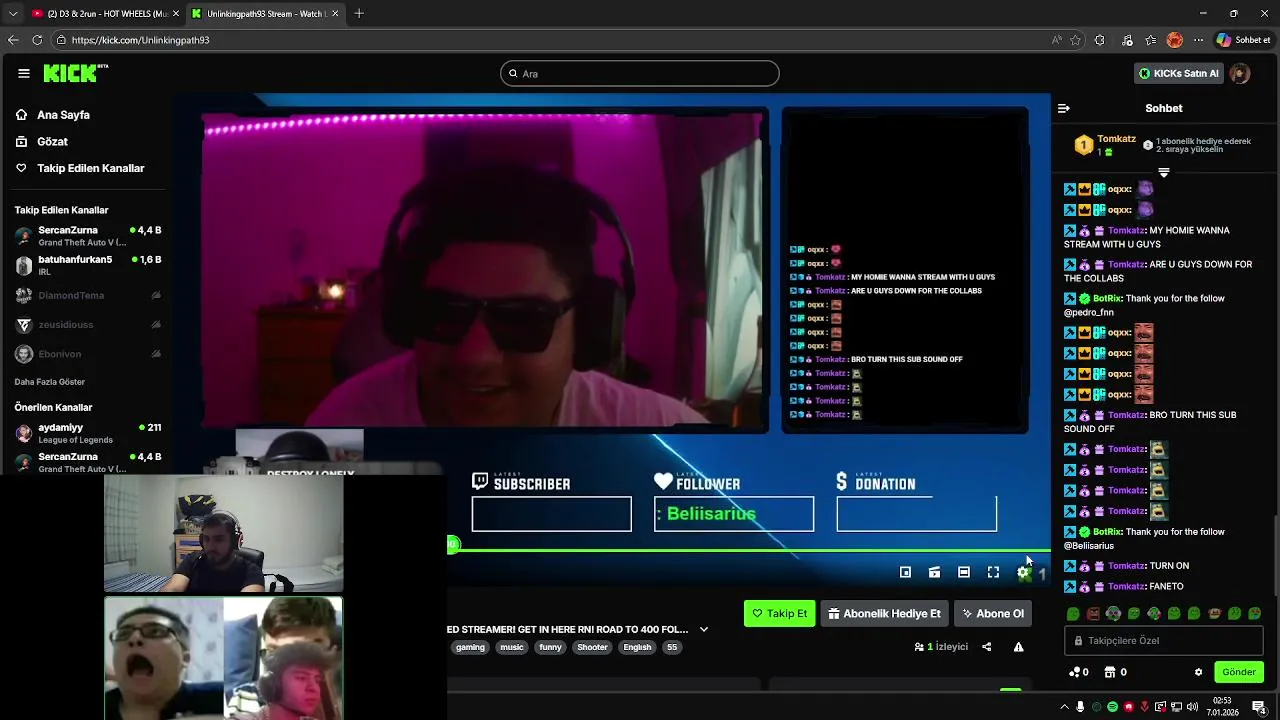
Task: Open zeusidiouss channel in sidebar
Action: click(88, 325)
